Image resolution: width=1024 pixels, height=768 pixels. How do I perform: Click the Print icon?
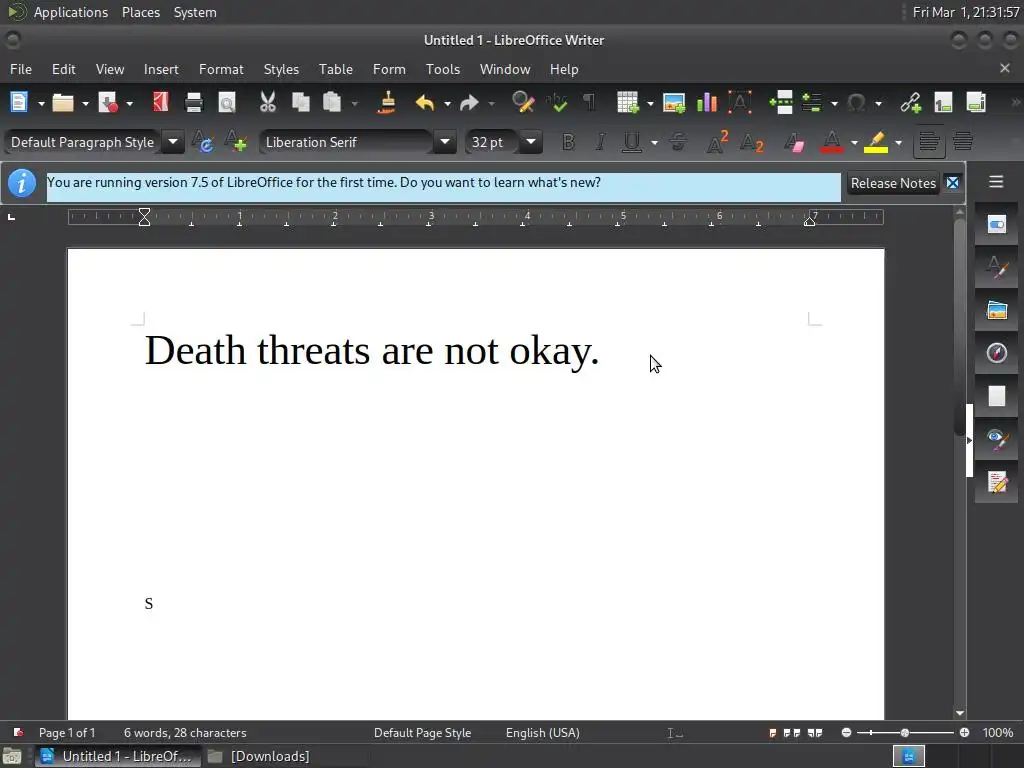(x=194, y=103)
